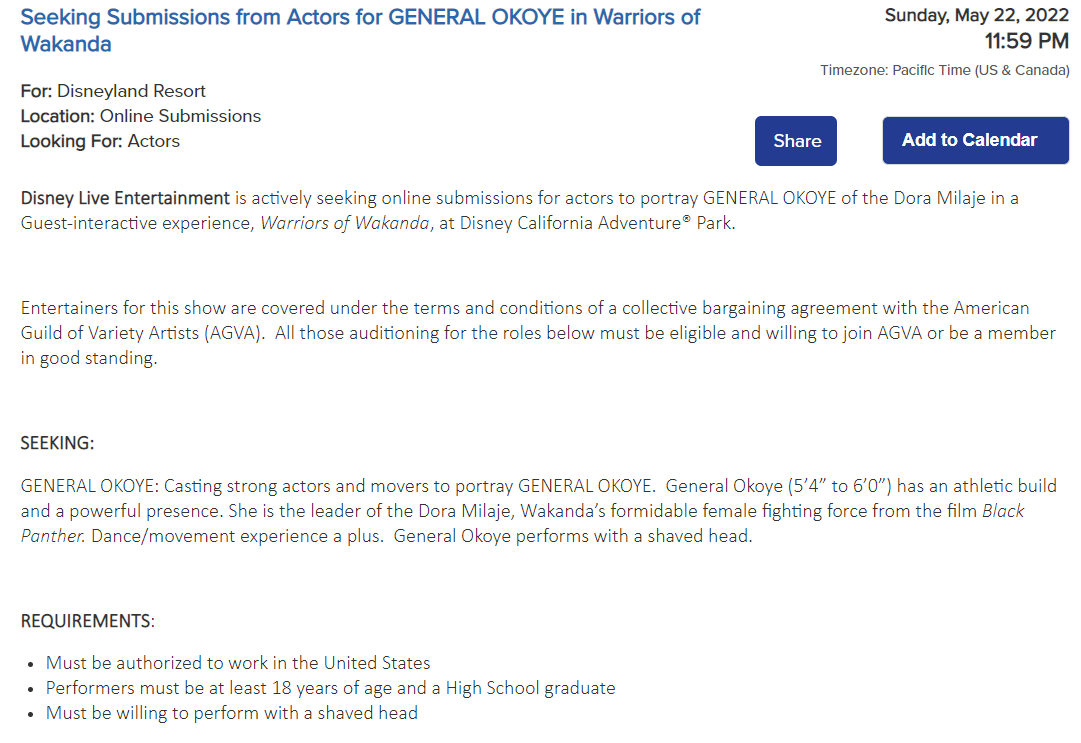Select the Location: Online Submissions line
The height and width of the screenshot is (743, 1081).
point(140,116)
